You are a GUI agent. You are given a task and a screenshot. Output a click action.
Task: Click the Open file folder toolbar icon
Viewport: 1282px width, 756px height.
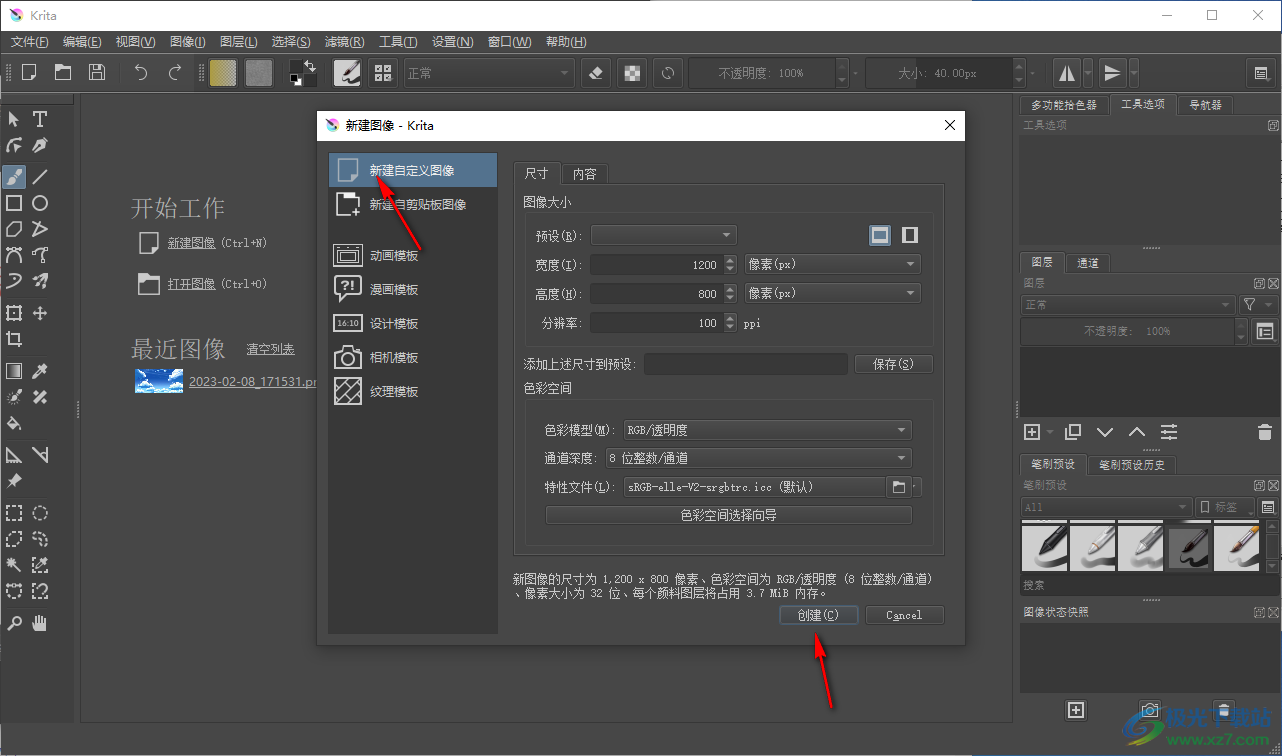coord(63,72)
